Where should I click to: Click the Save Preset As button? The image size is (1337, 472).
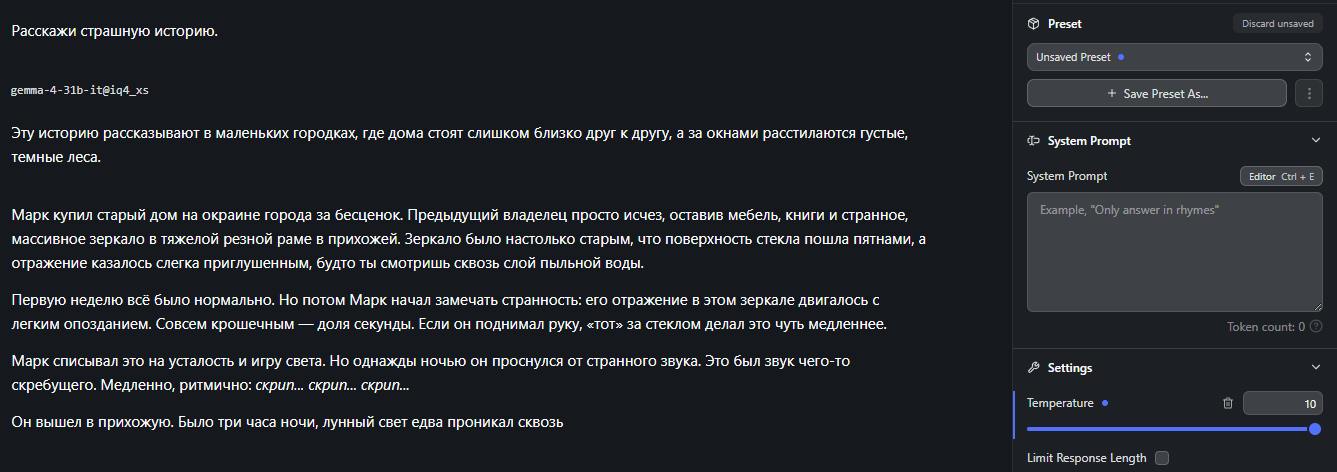click(x=1157, y=93)
